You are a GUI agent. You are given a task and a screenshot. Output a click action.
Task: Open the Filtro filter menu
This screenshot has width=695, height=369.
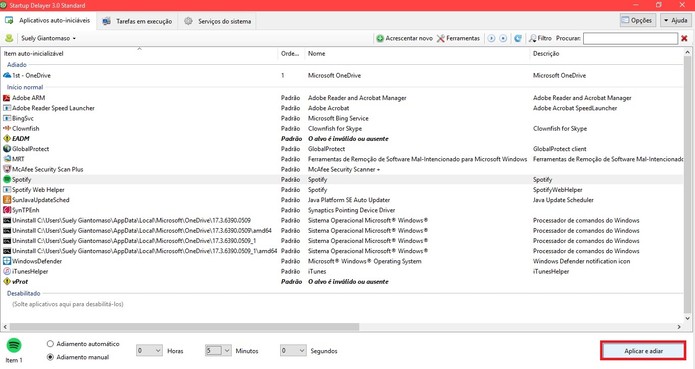click(540, 39)
